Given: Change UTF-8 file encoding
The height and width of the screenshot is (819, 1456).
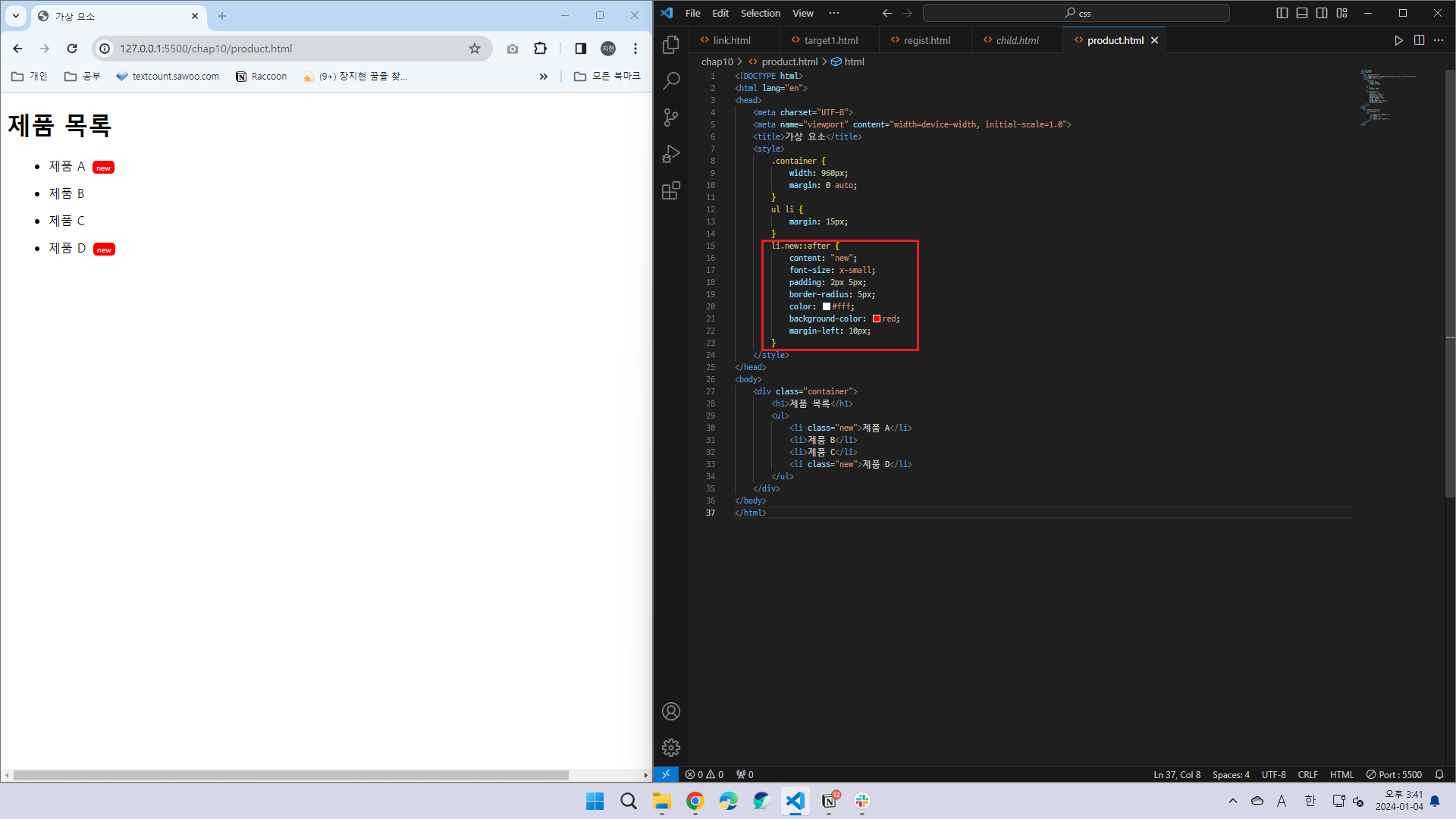Looking at the screenshot, I should coord(1273,774).
